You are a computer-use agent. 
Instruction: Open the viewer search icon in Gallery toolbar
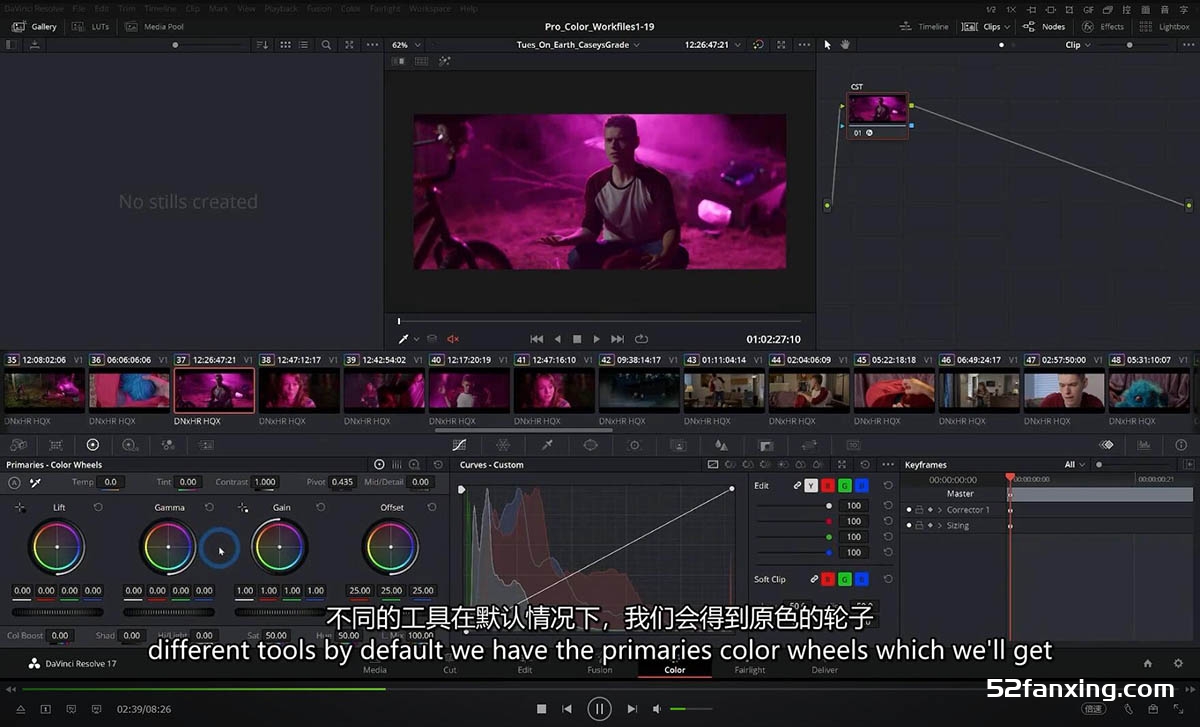[x=326, y=45]
